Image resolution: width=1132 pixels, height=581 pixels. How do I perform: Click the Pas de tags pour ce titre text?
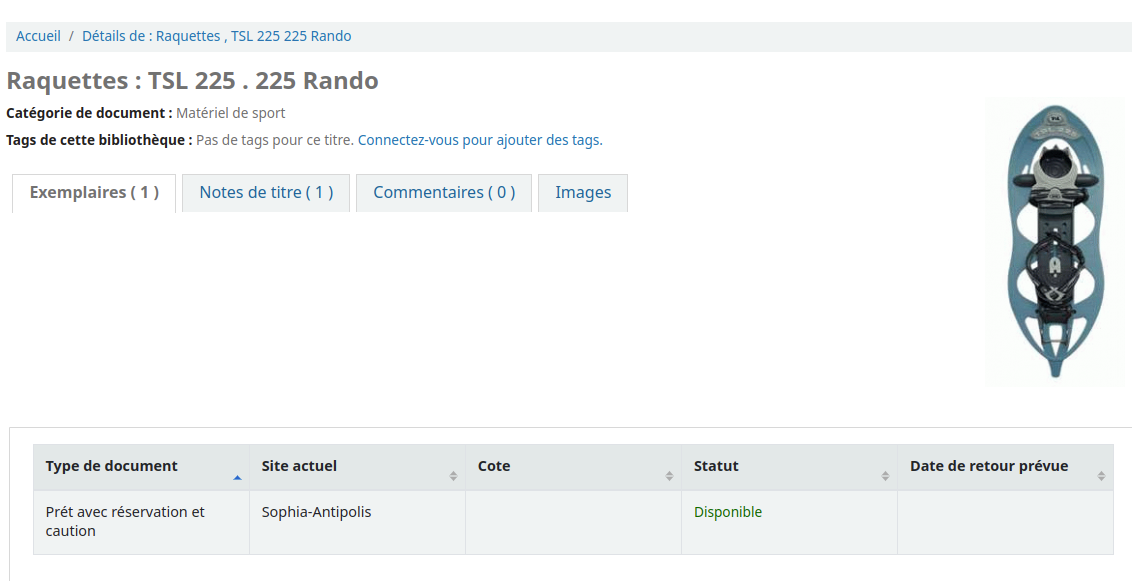[x=274, y=140]
